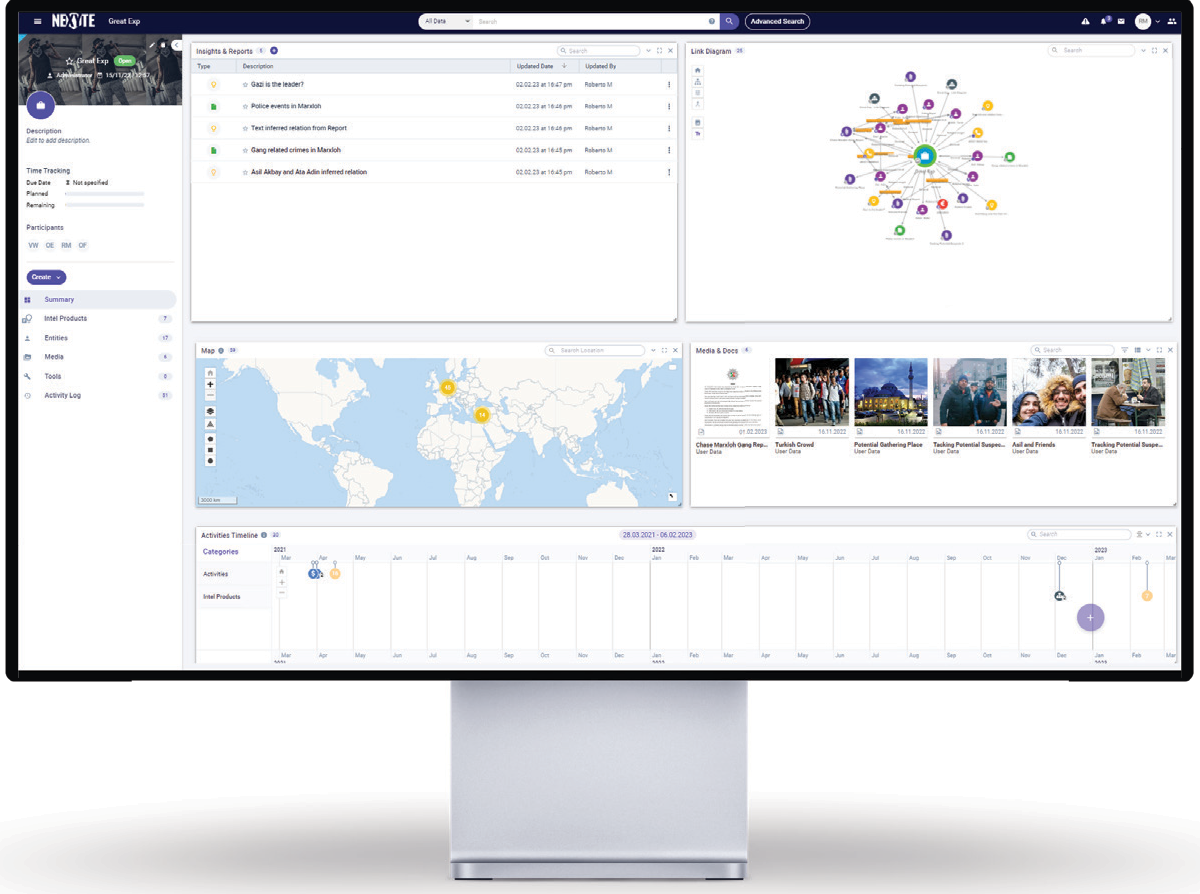Expand the RM user account chevron
1200x894 pixels.
point(1157,21)
